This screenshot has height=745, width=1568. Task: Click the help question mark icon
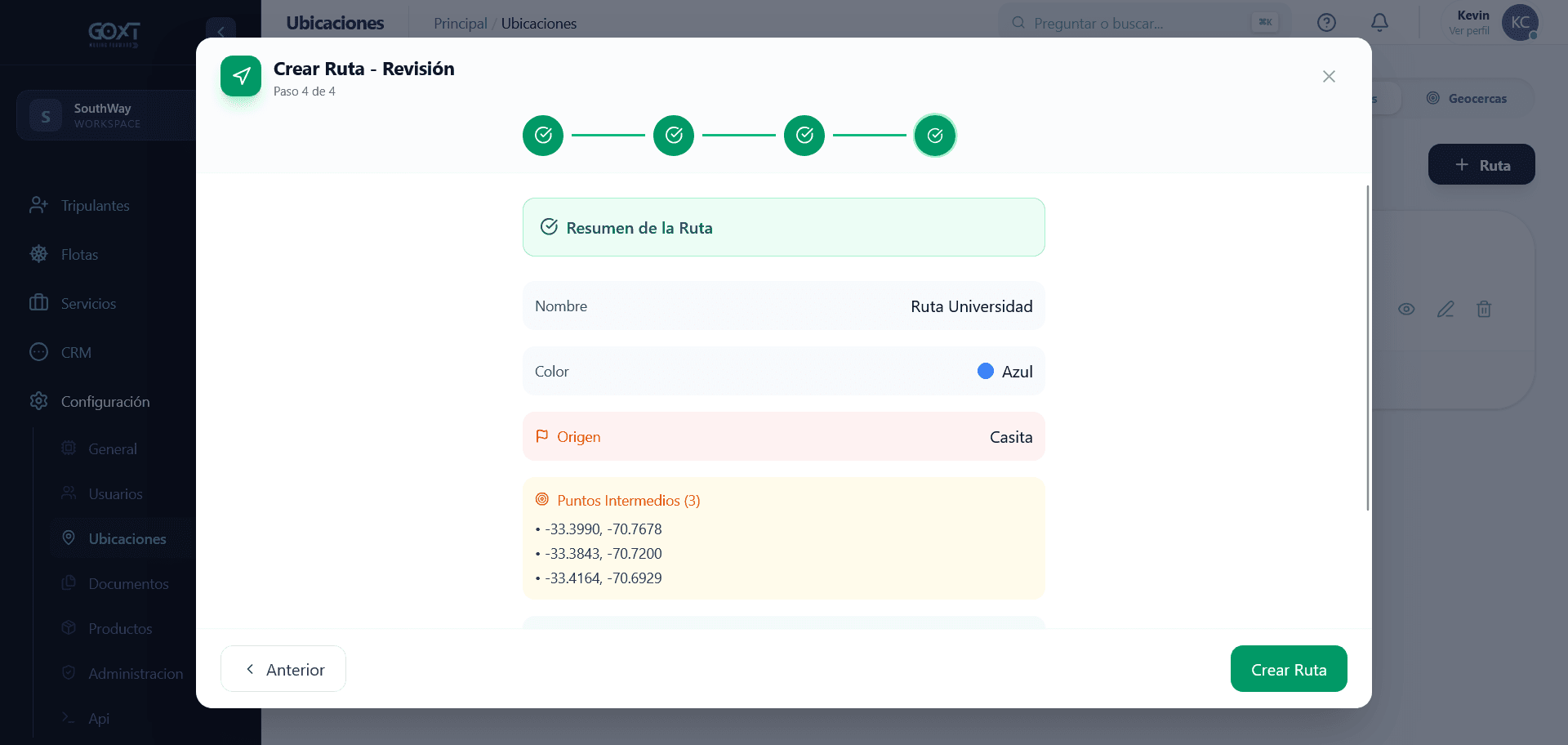pyautogui.click(x=1326, y=23)
